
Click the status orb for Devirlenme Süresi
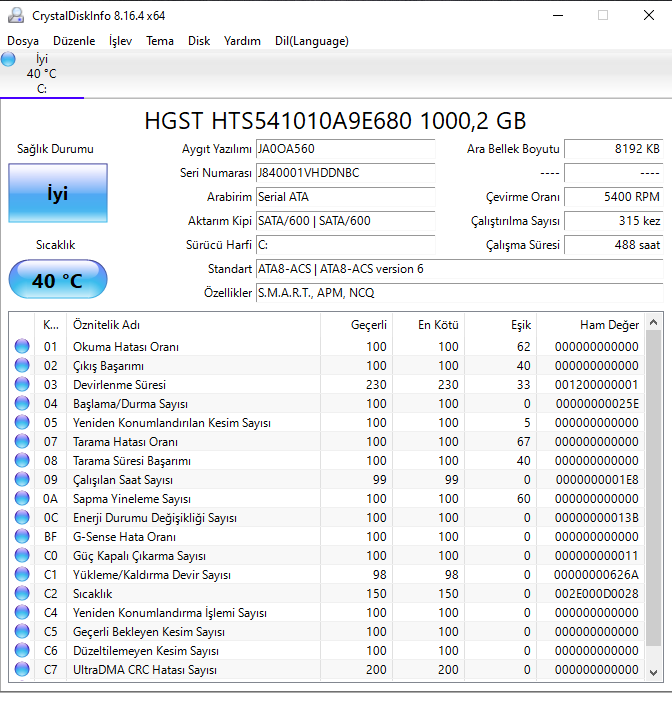click(22, 385)
